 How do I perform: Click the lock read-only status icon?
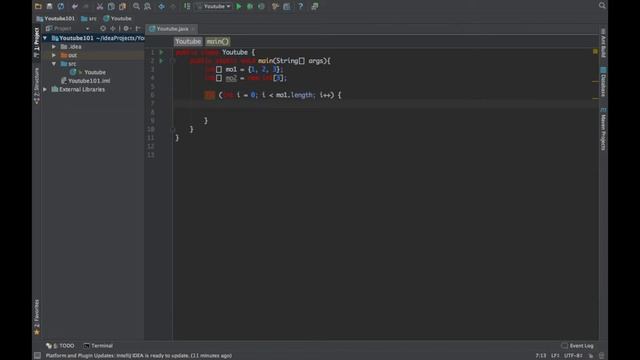(x=591, y=356)
